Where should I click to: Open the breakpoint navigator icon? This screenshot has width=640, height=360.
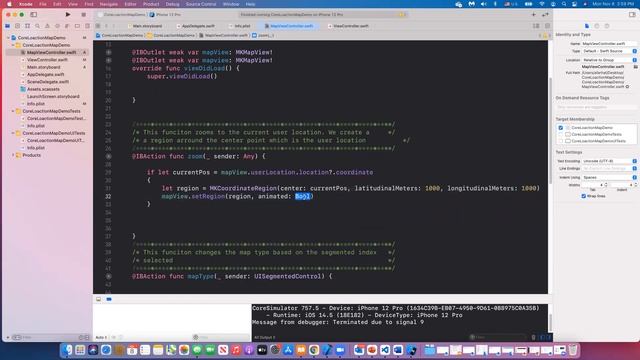(77, 26)
